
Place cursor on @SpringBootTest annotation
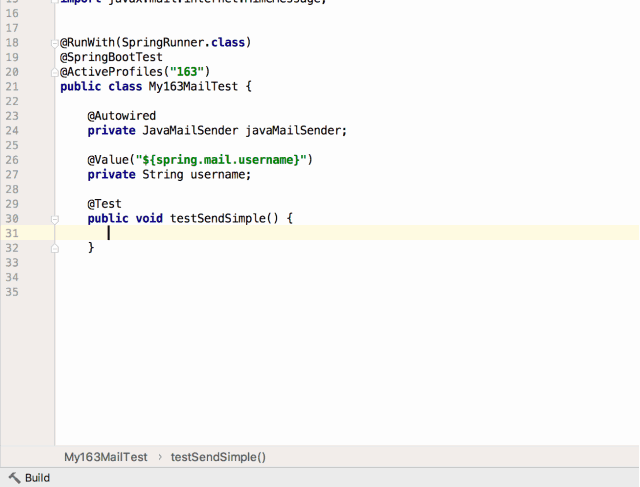click(x=111, y=58)
